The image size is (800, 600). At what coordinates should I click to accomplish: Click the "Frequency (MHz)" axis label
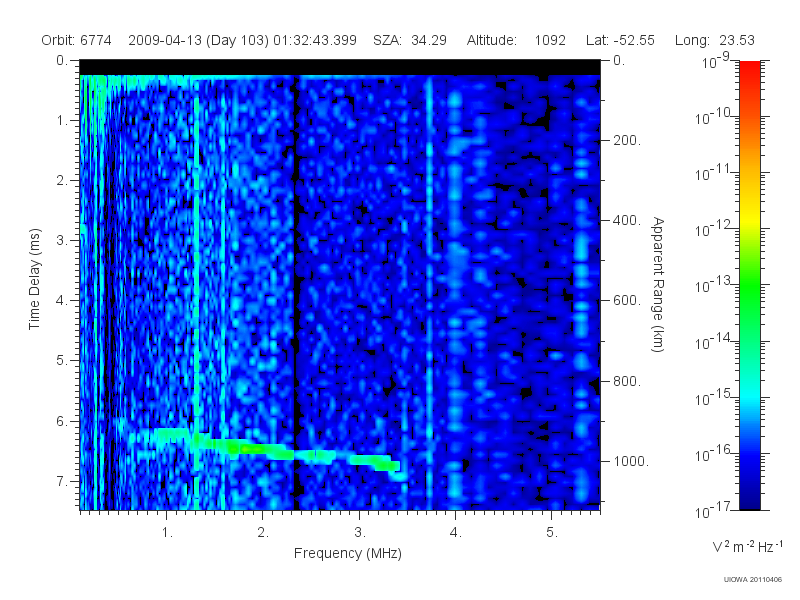[347, 553]
